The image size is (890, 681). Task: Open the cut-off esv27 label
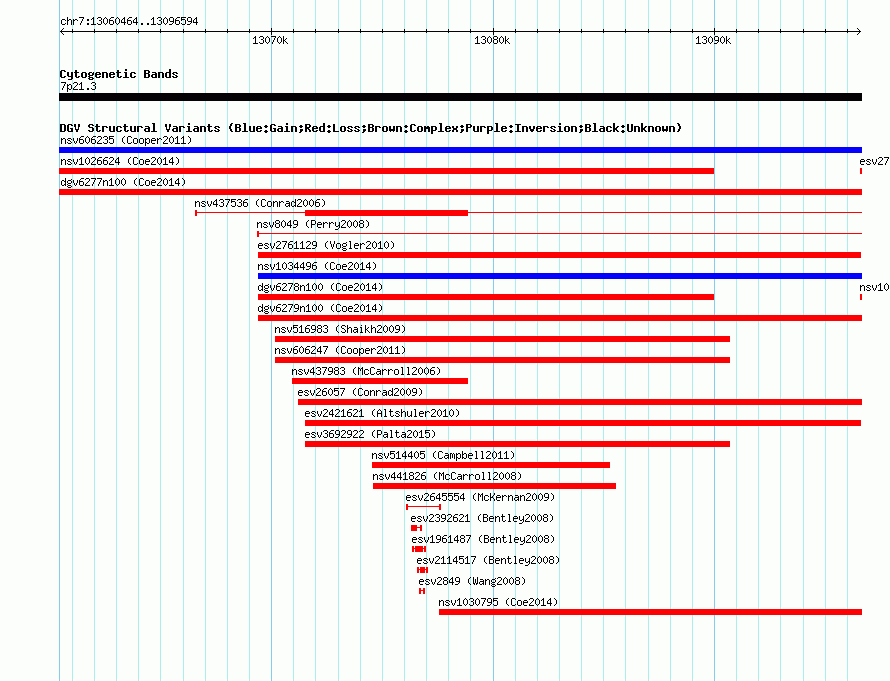pos(874,161)
